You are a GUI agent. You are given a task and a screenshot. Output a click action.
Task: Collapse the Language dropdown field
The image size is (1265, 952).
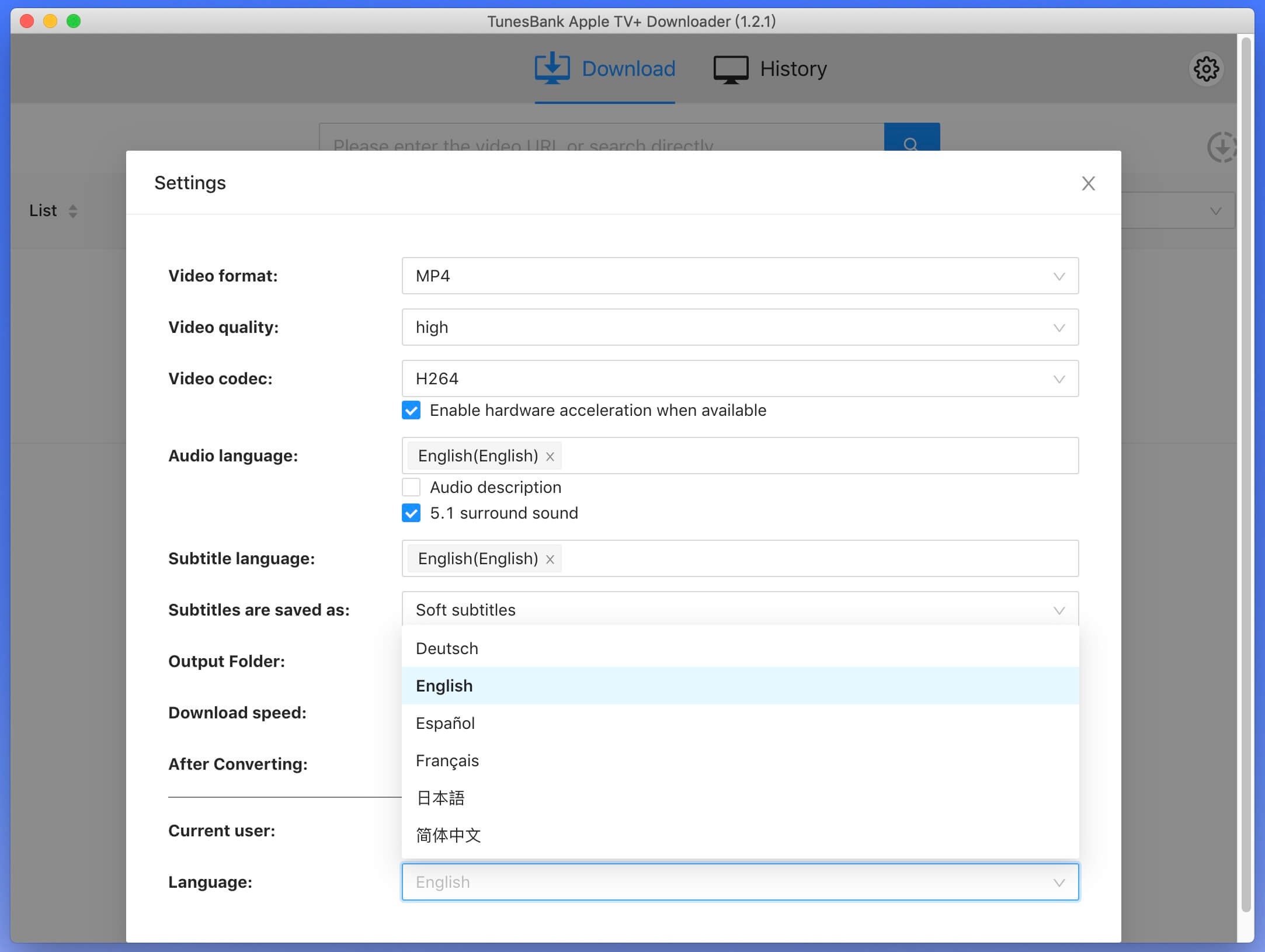[740, 882]
